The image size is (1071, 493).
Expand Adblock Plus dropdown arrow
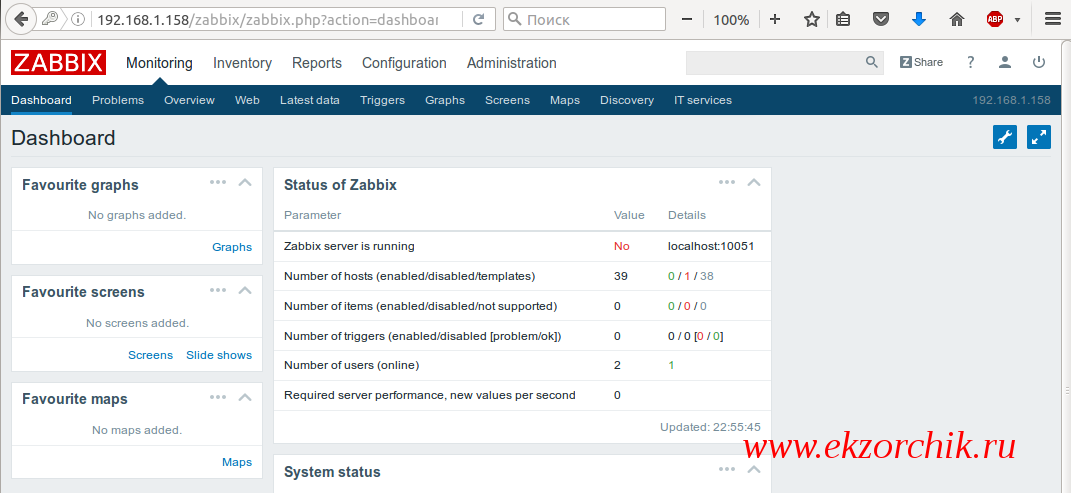1017,20
